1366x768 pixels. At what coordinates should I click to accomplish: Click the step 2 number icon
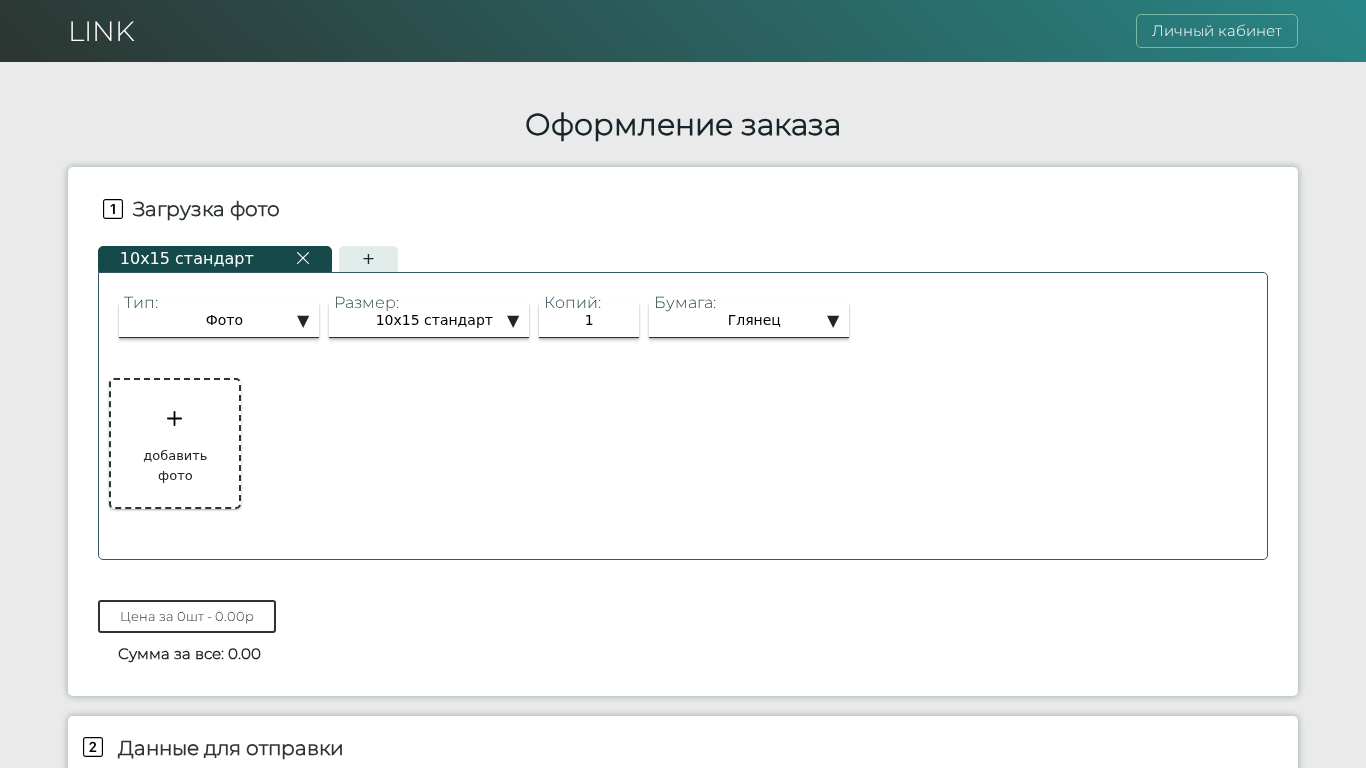pyautogui.click(x=93, y=747)
